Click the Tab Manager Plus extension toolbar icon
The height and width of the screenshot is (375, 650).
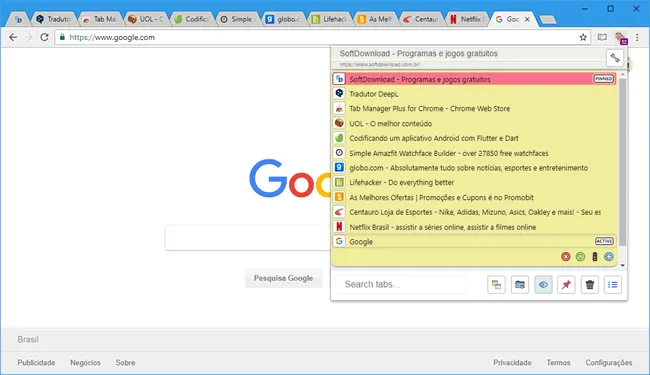pos(621,38)
